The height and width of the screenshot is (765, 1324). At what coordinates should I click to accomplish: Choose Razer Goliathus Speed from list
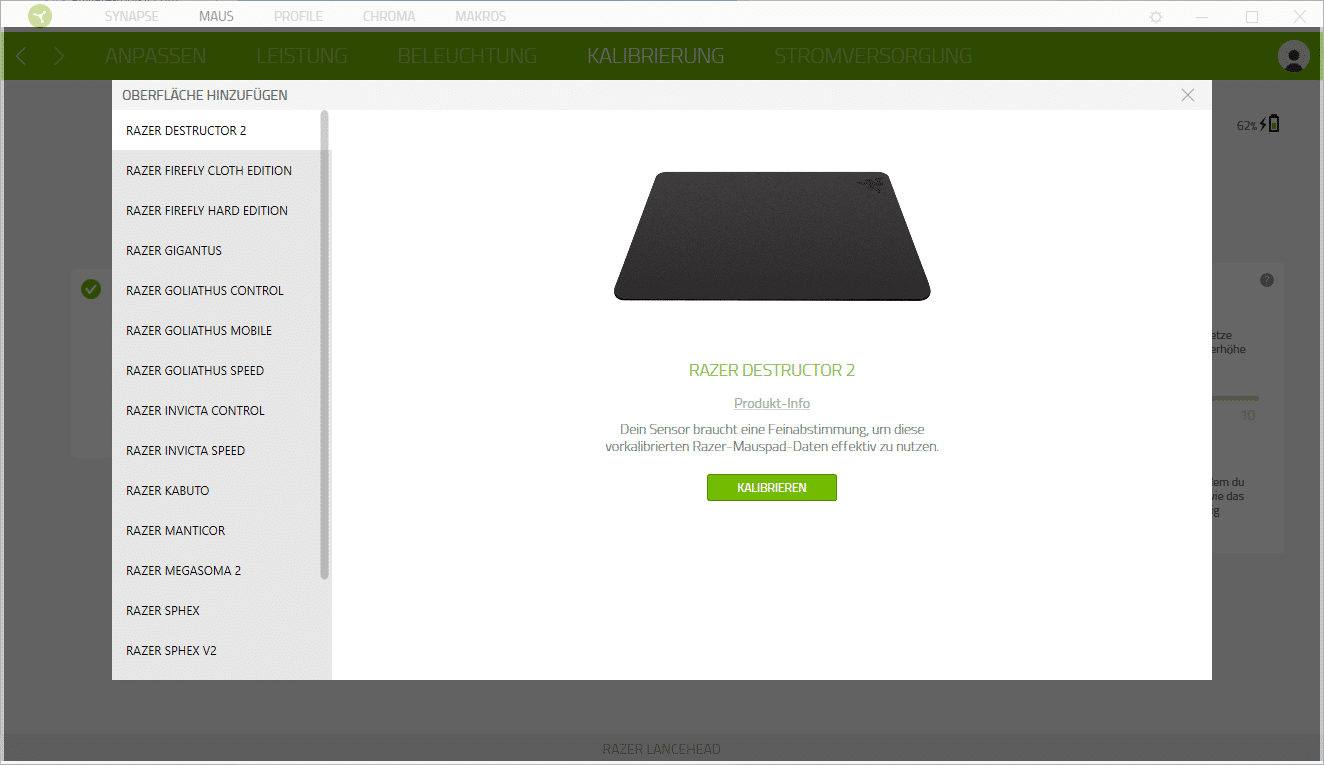[x=195, y=371]
